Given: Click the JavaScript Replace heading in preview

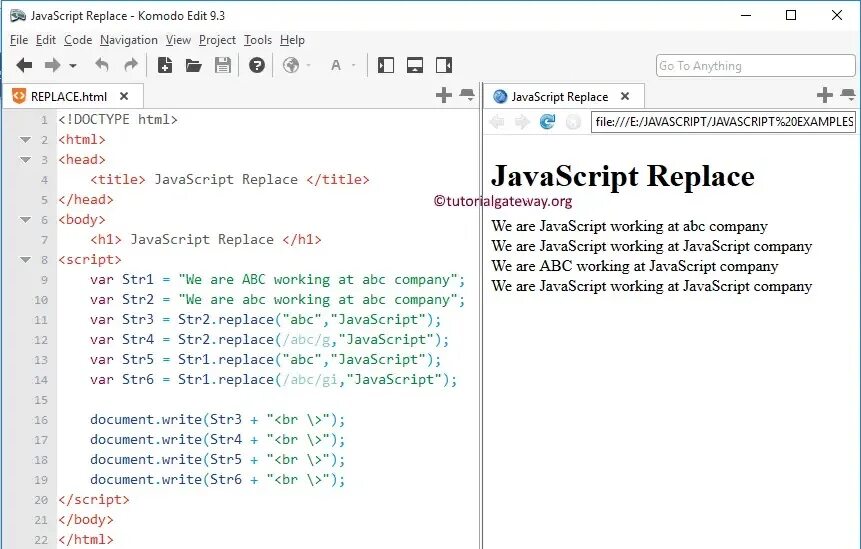Looking at the screenshot, I should point(623,176).
